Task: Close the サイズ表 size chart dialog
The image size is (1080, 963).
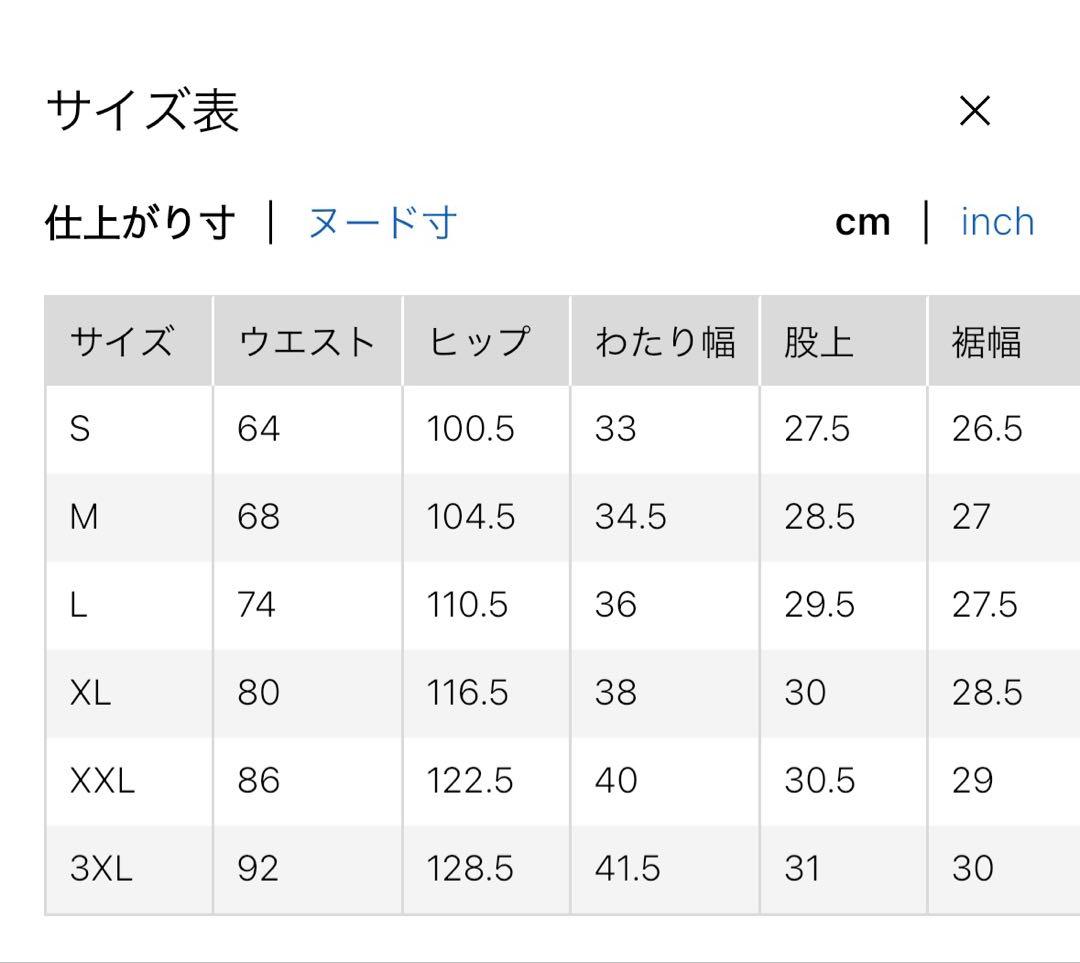Action: 974,111
